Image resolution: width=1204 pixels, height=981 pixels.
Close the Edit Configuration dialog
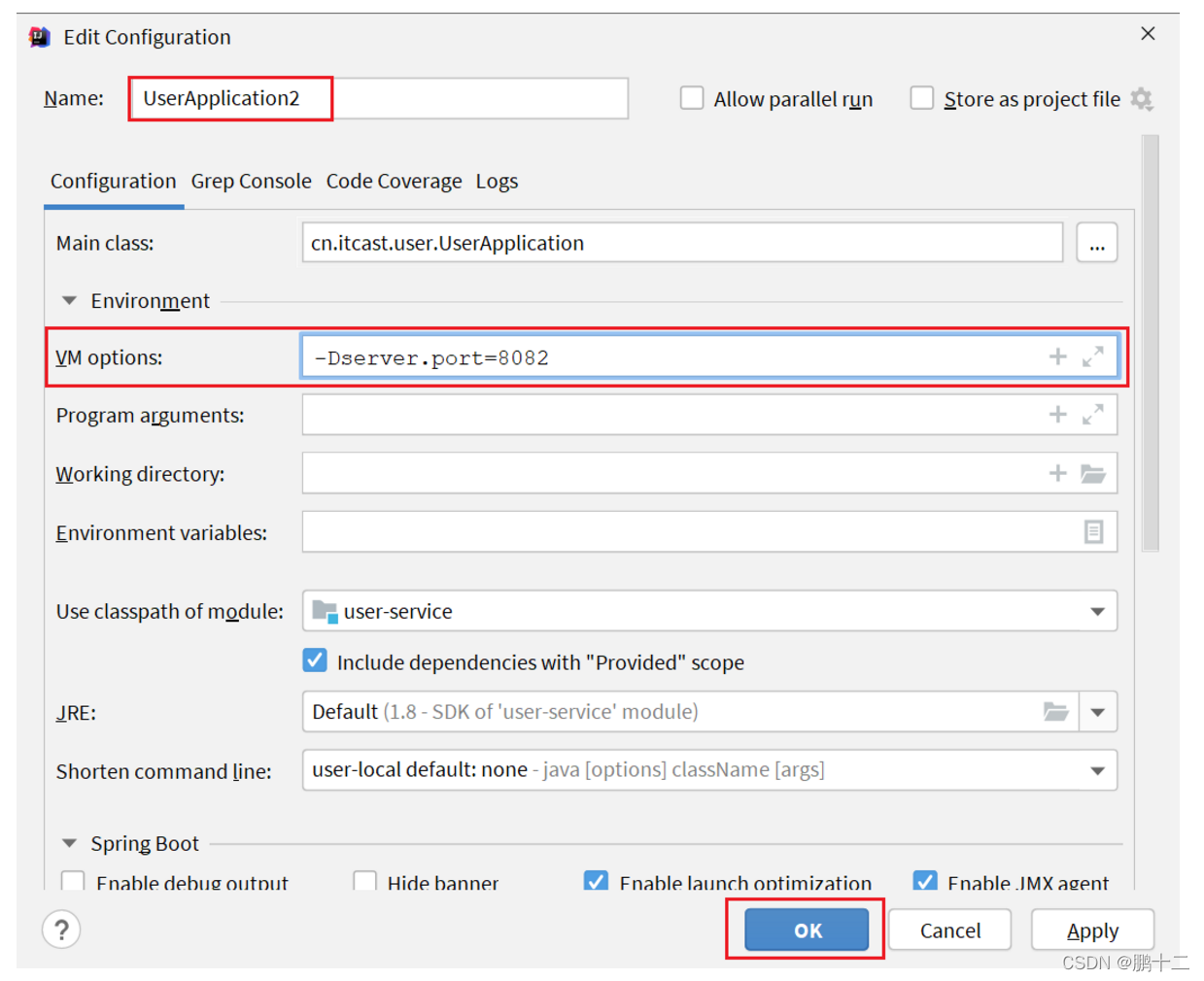tap(1148, 34)
